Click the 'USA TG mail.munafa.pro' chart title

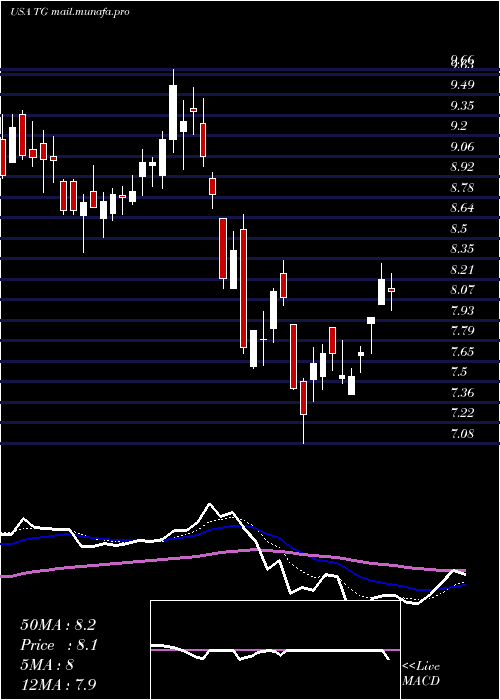pyautogui.click(x=70, y=12)
